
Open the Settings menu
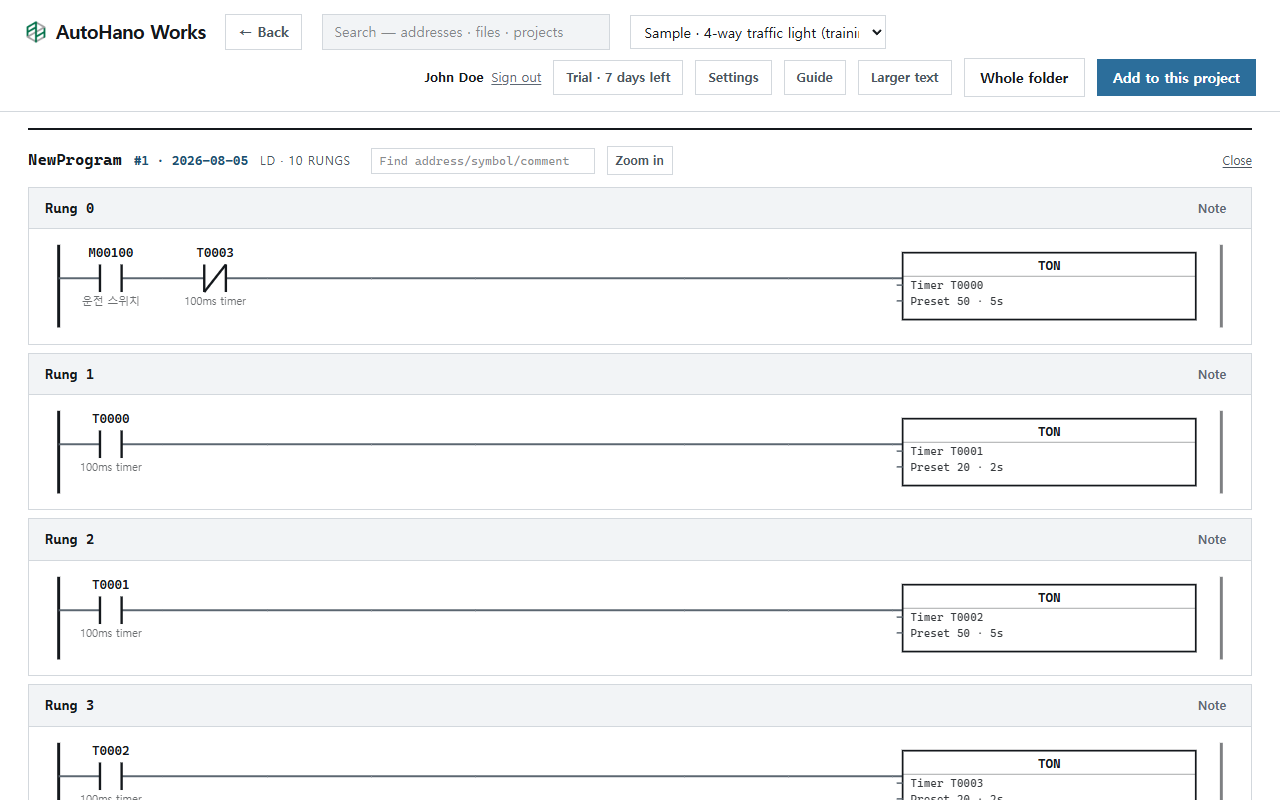point(733,78)
